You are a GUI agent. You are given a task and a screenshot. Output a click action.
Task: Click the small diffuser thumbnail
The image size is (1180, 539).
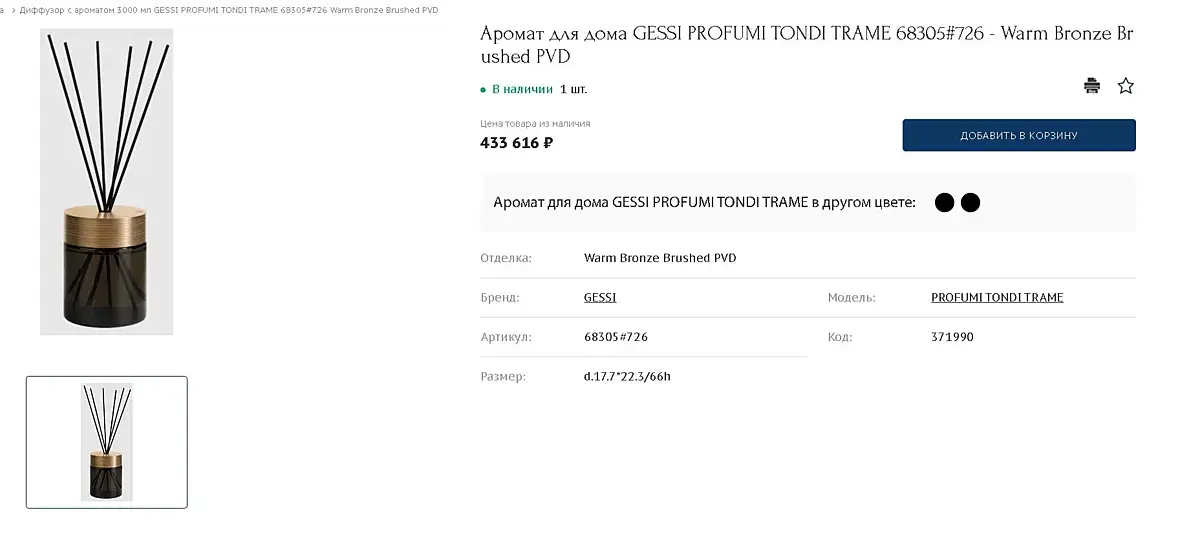pyautogui.click(x=106, y=442)
